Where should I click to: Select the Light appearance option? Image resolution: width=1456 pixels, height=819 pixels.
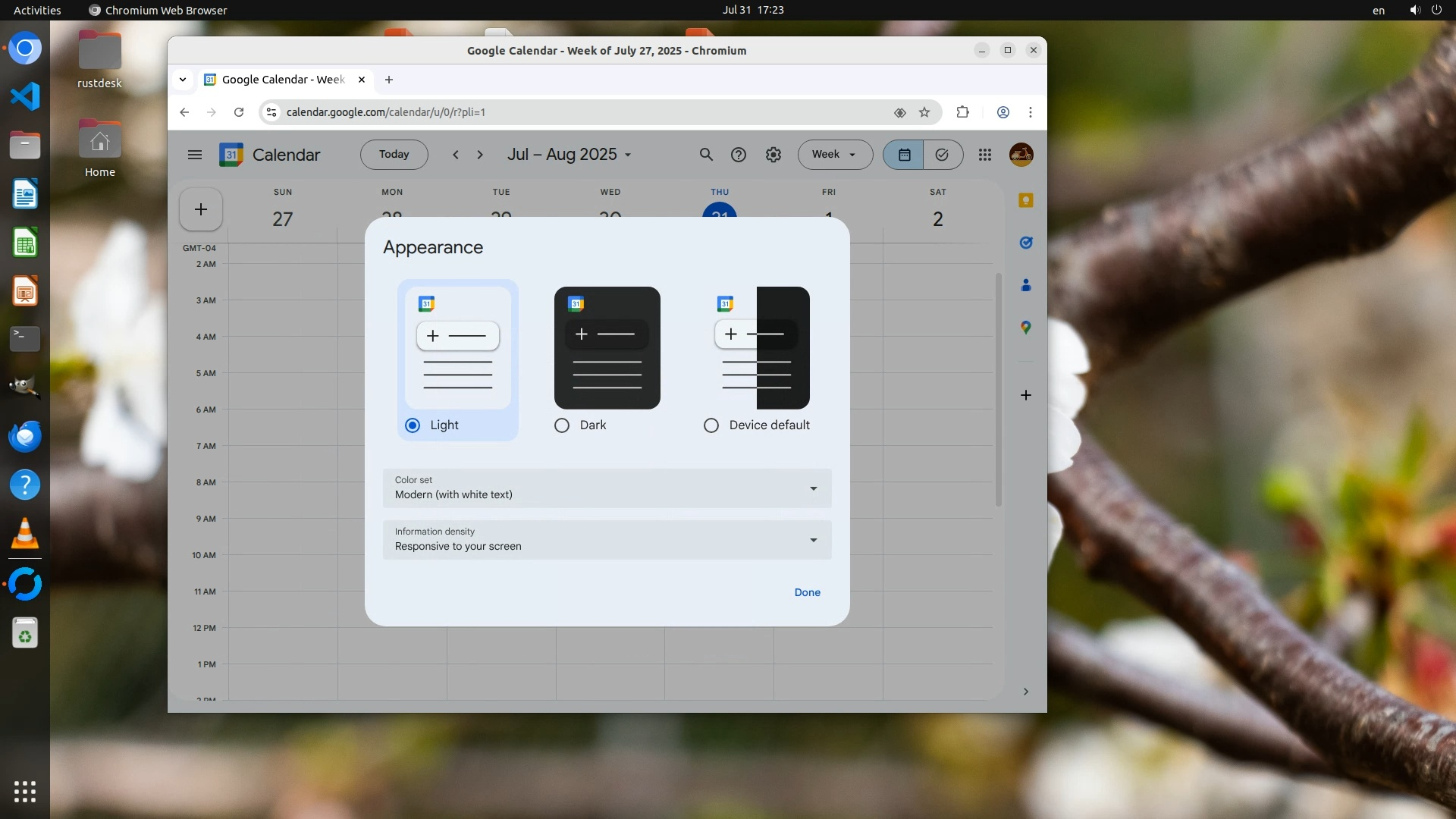413,425
